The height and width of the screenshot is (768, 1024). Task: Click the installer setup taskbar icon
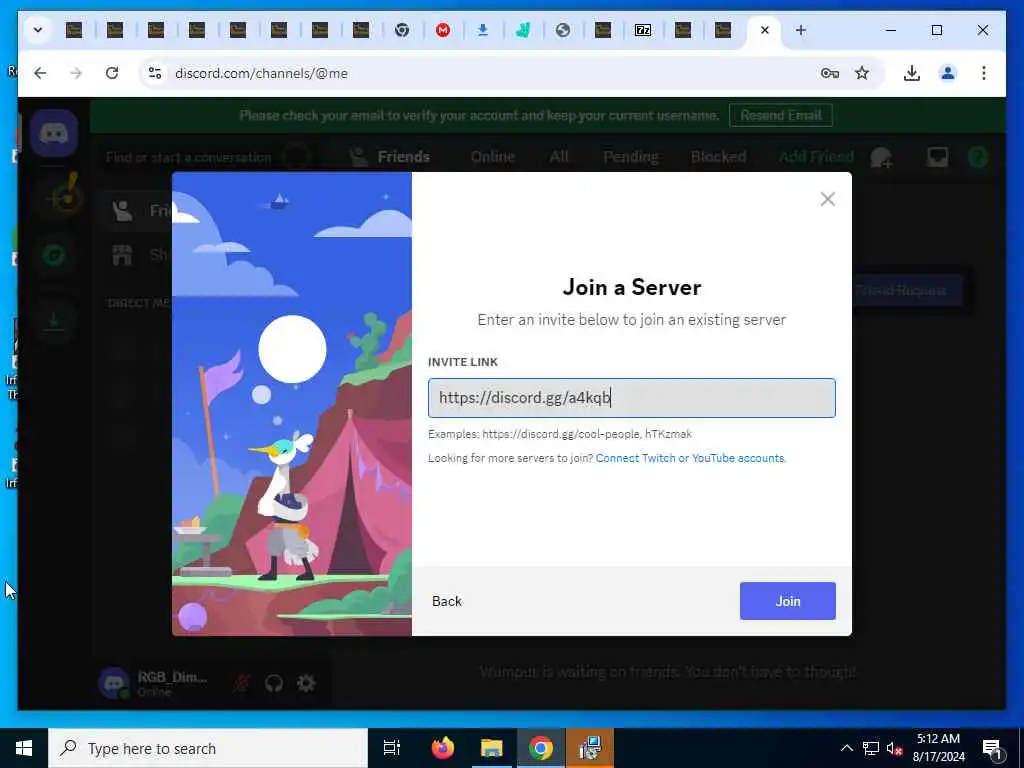coord(590,748)
